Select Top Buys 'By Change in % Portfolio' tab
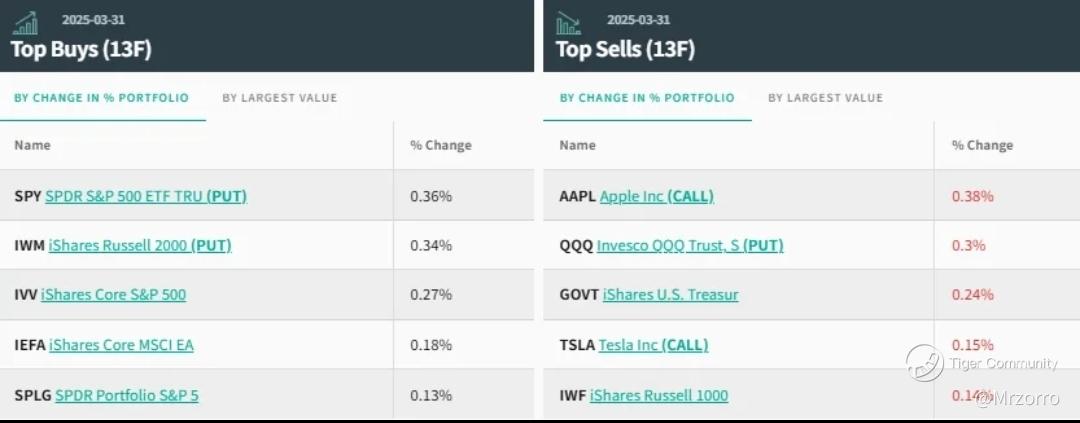 (101, 98)
